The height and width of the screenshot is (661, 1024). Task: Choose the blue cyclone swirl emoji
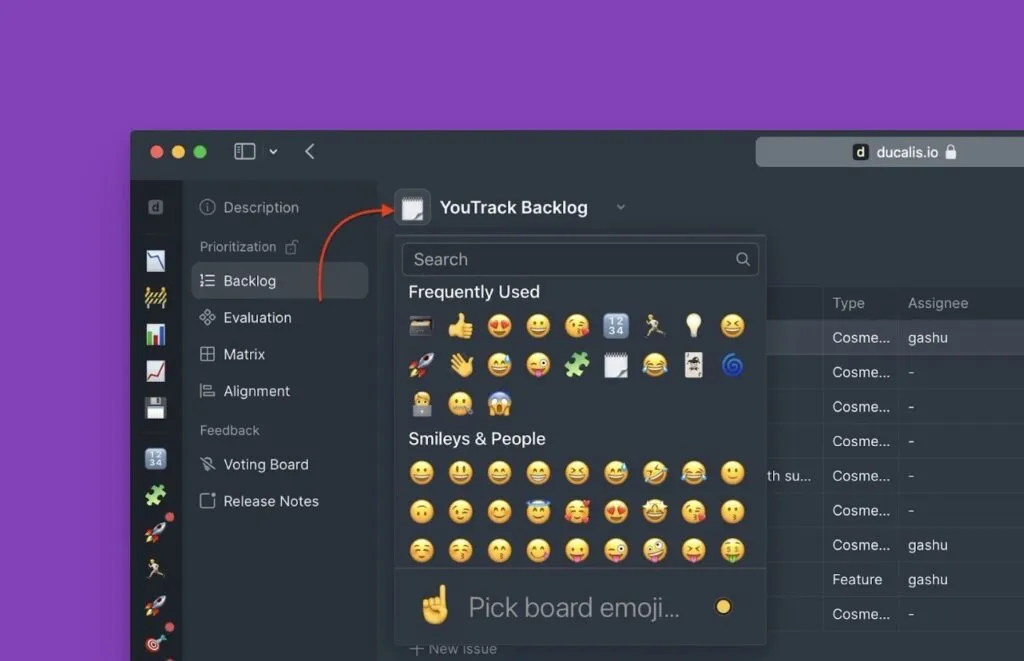coord(732,365)
